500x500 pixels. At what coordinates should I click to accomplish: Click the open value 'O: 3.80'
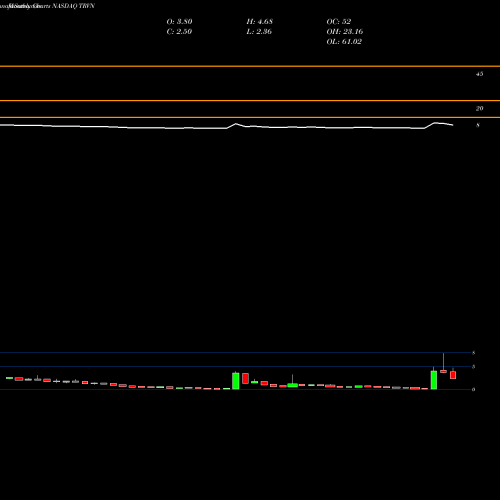[x=179, y=22]
